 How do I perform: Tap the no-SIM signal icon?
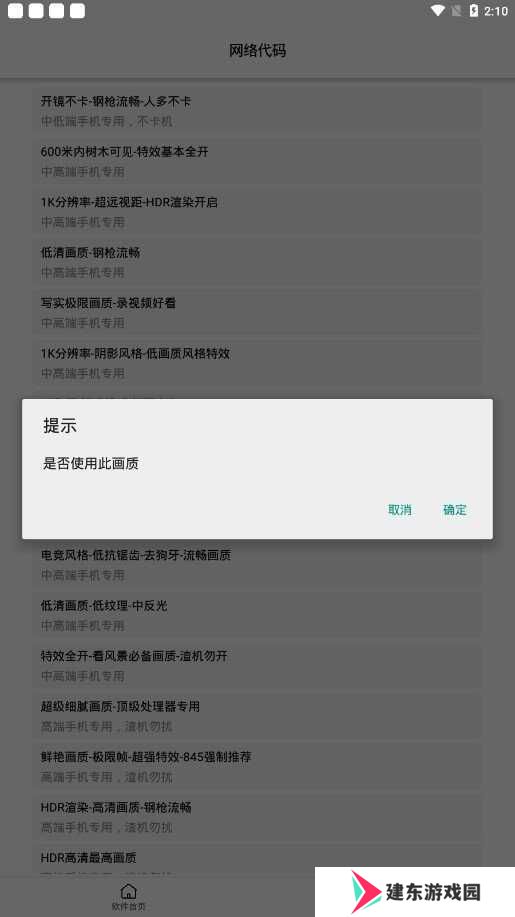(x=457, y=11)
